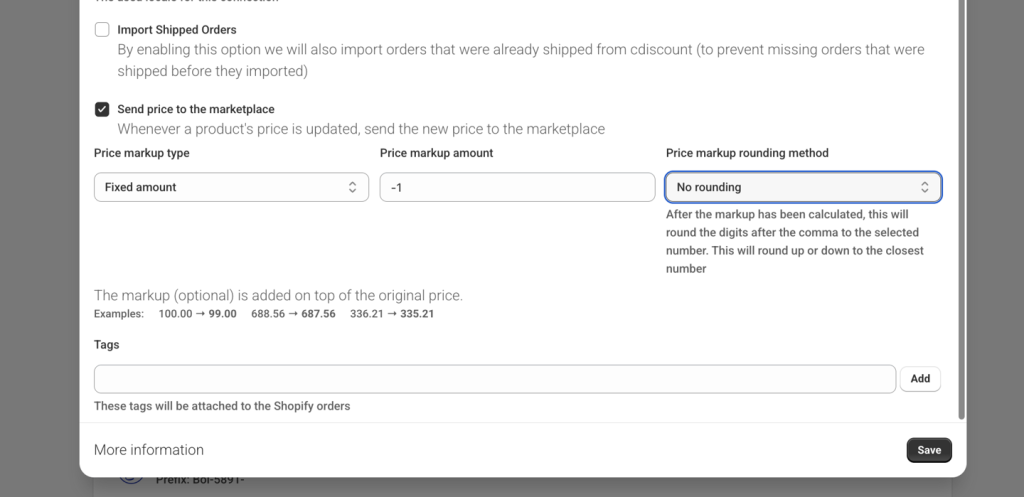Click the chevron arrows in No rounding select
1024x497 pixels.
click(925, 187)
